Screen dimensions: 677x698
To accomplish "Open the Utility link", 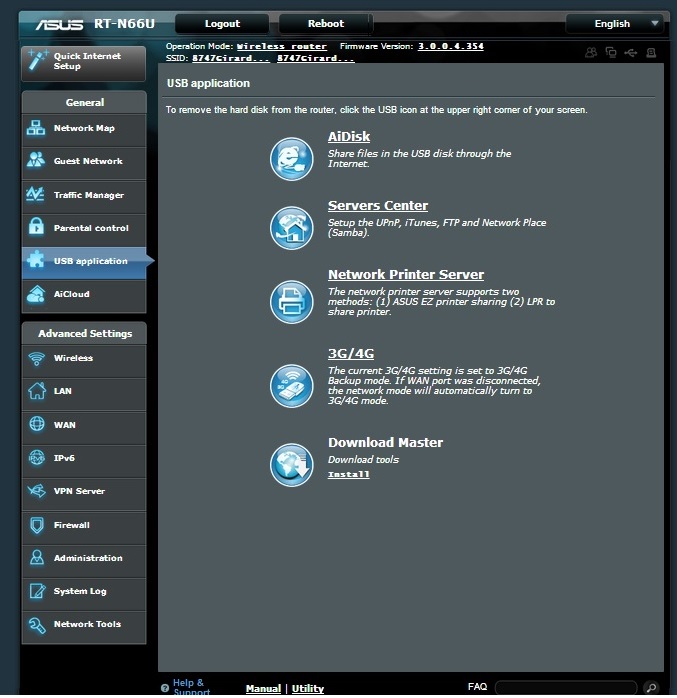I will pyautogui.click(x=308, y=689).
